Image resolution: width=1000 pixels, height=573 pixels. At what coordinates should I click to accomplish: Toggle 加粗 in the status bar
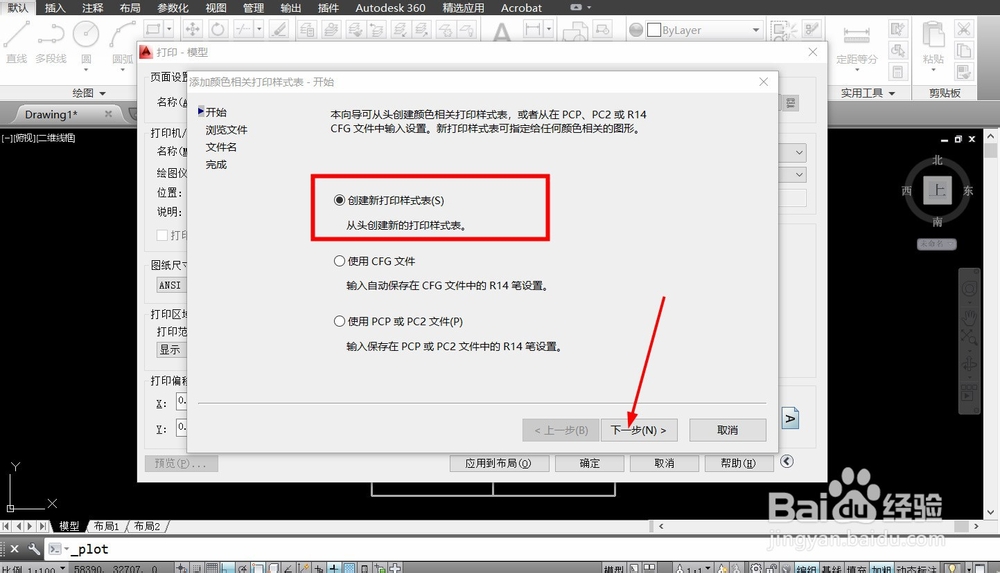tap(881, 569)
